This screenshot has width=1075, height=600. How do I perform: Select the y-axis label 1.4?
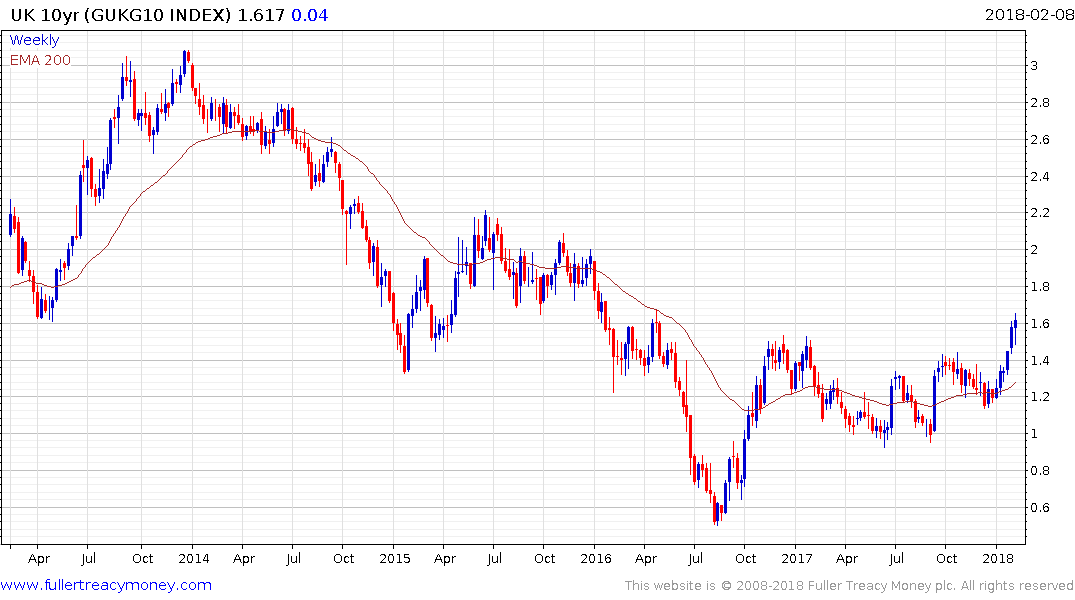click(1040, 361)
